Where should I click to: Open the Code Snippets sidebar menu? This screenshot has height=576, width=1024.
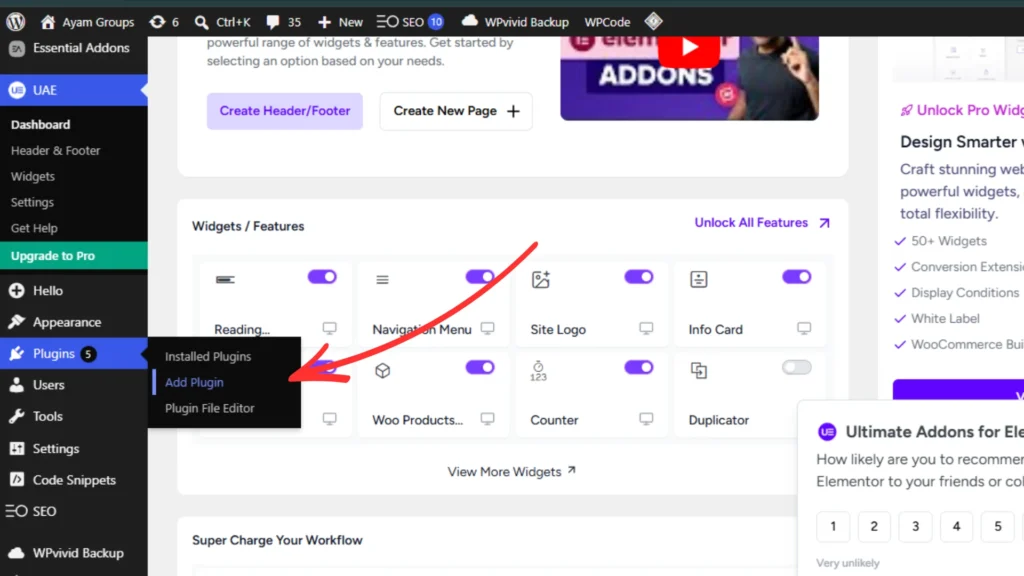coord(74,480)
